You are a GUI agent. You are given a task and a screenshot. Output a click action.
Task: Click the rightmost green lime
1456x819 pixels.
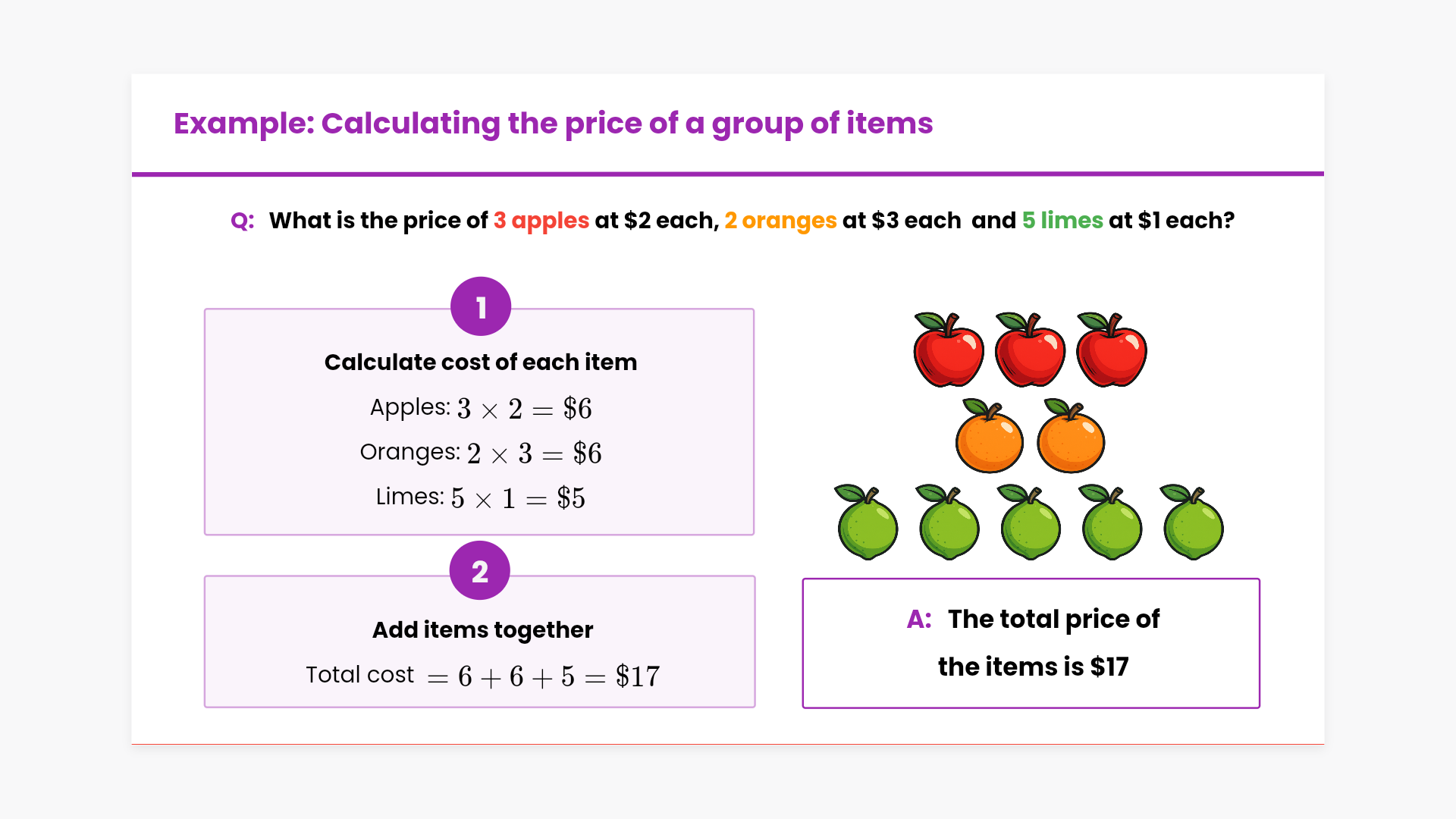click(x=1193, y=523)
